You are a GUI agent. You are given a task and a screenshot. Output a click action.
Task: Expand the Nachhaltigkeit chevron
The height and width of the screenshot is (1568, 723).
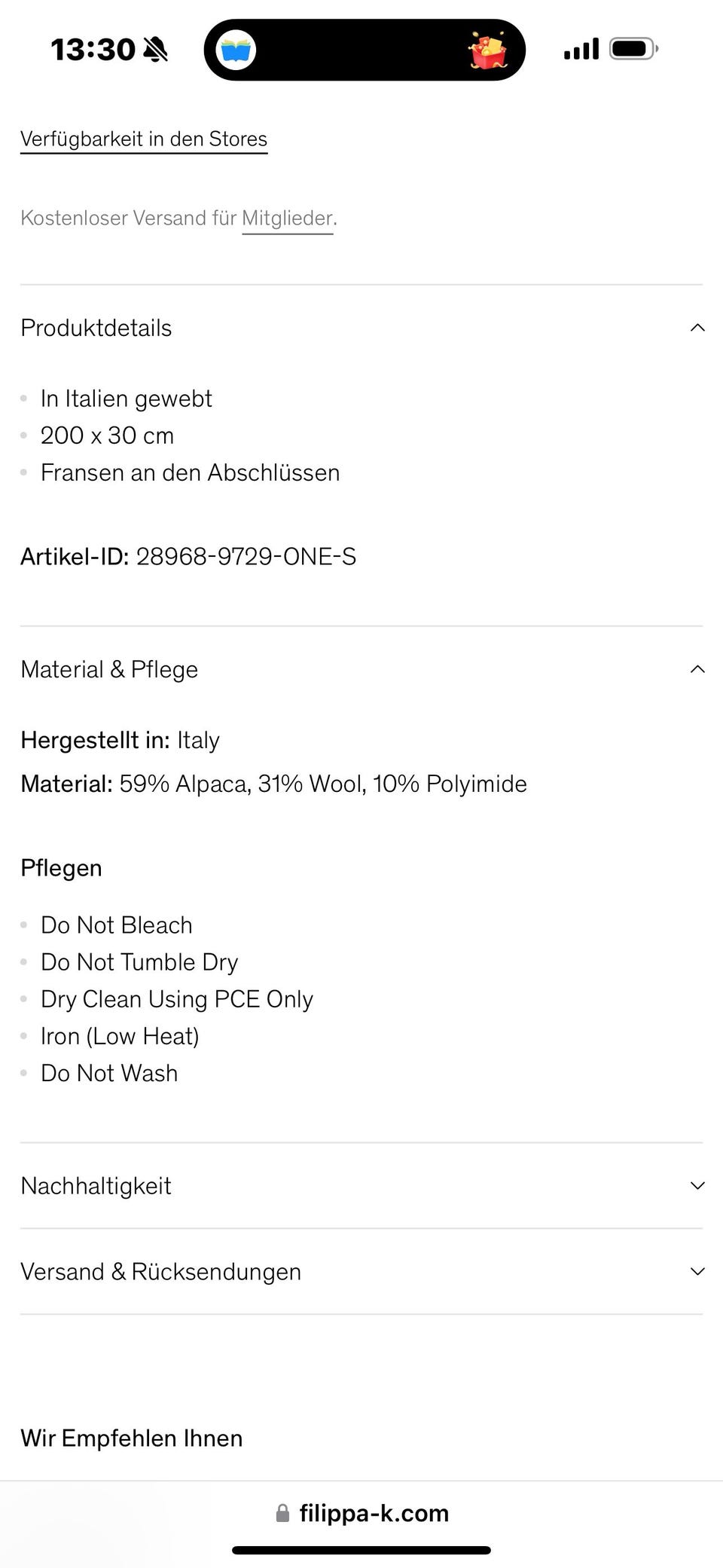(x=697, y=1186)
